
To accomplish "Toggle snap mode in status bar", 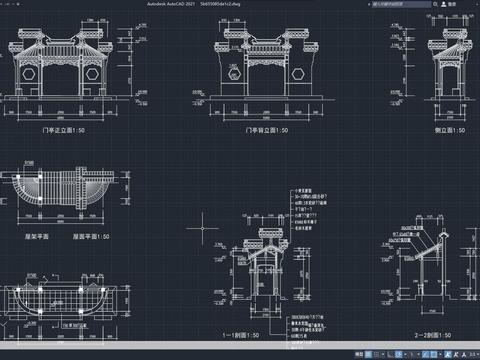I will 376,354.
